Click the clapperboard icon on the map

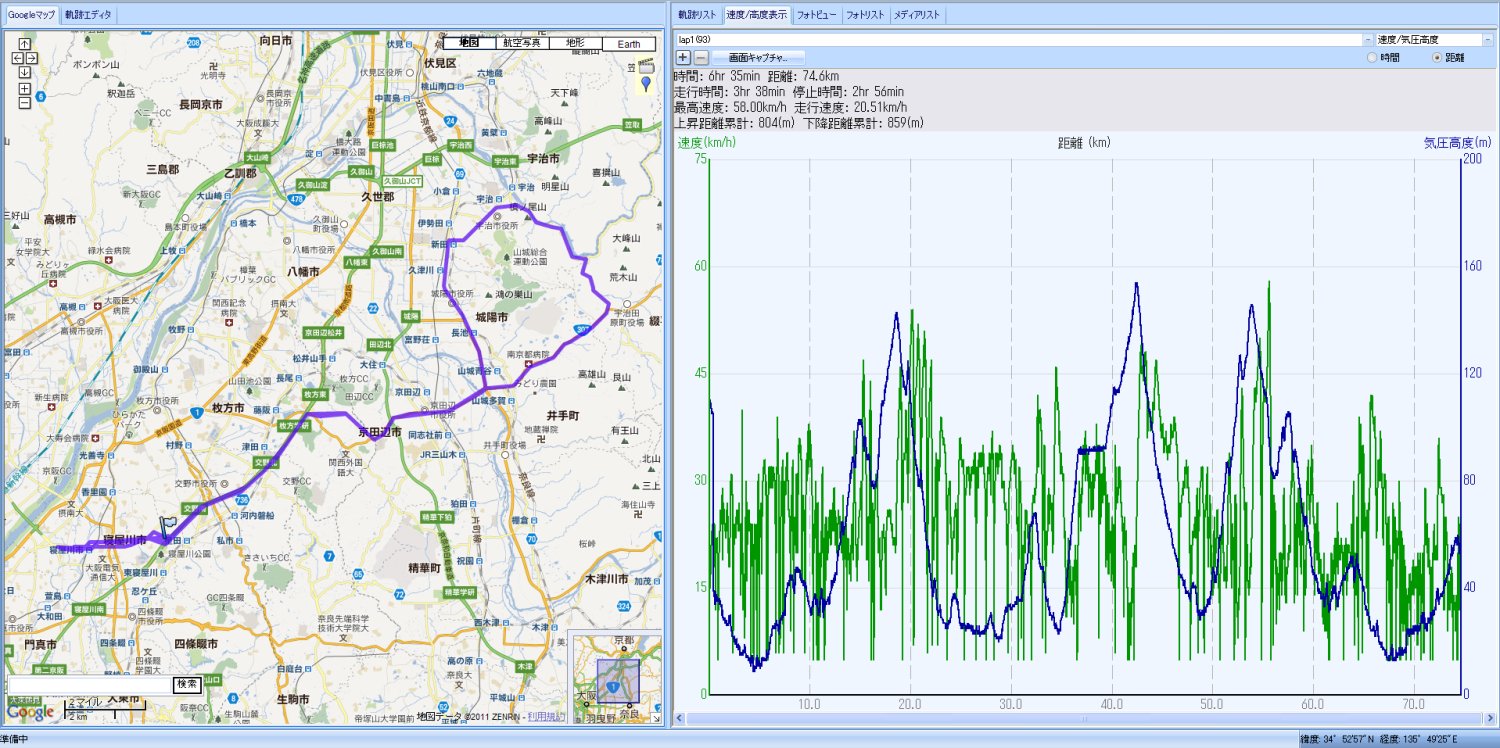646,66
